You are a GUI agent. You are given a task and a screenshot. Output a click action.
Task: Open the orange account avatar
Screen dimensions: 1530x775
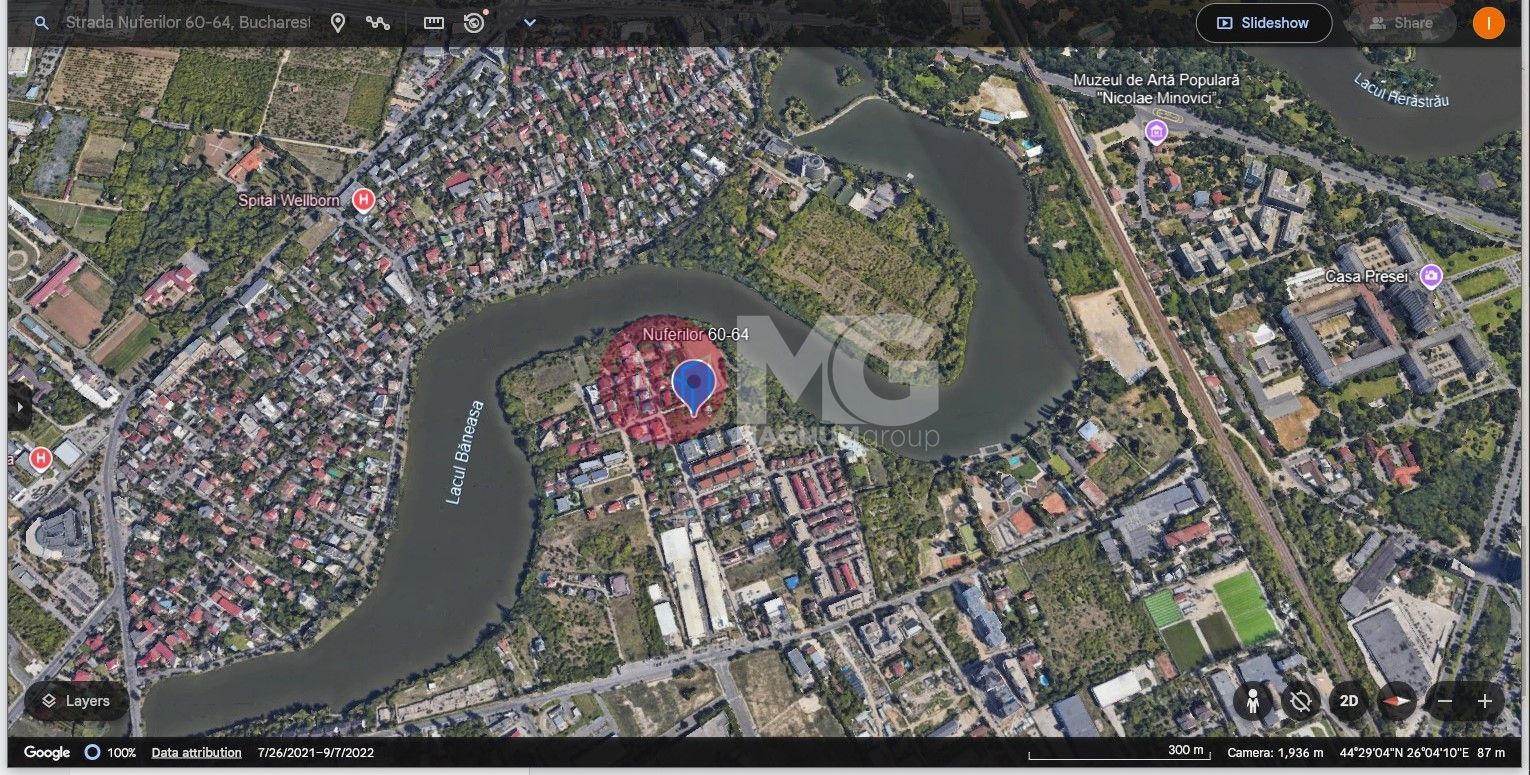pos(1488,23)
